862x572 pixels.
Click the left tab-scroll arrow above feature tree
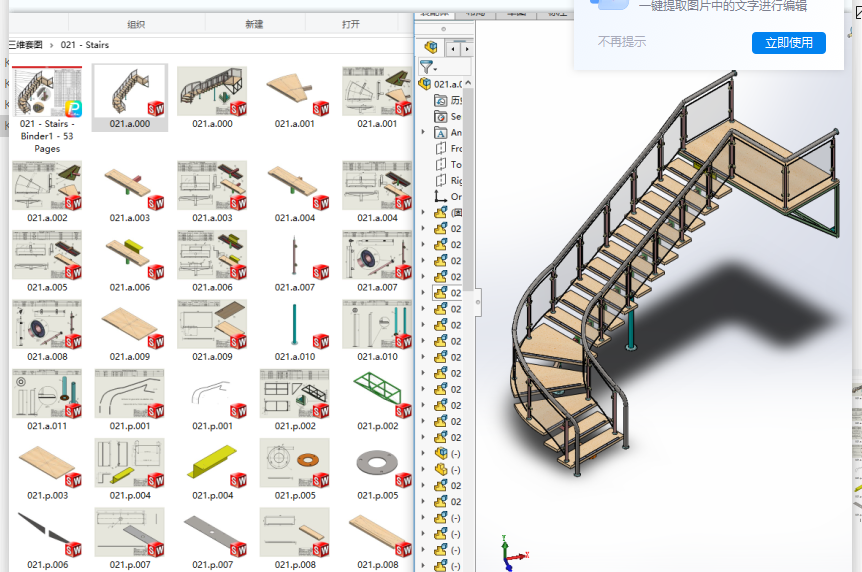(x=453, y=49)
